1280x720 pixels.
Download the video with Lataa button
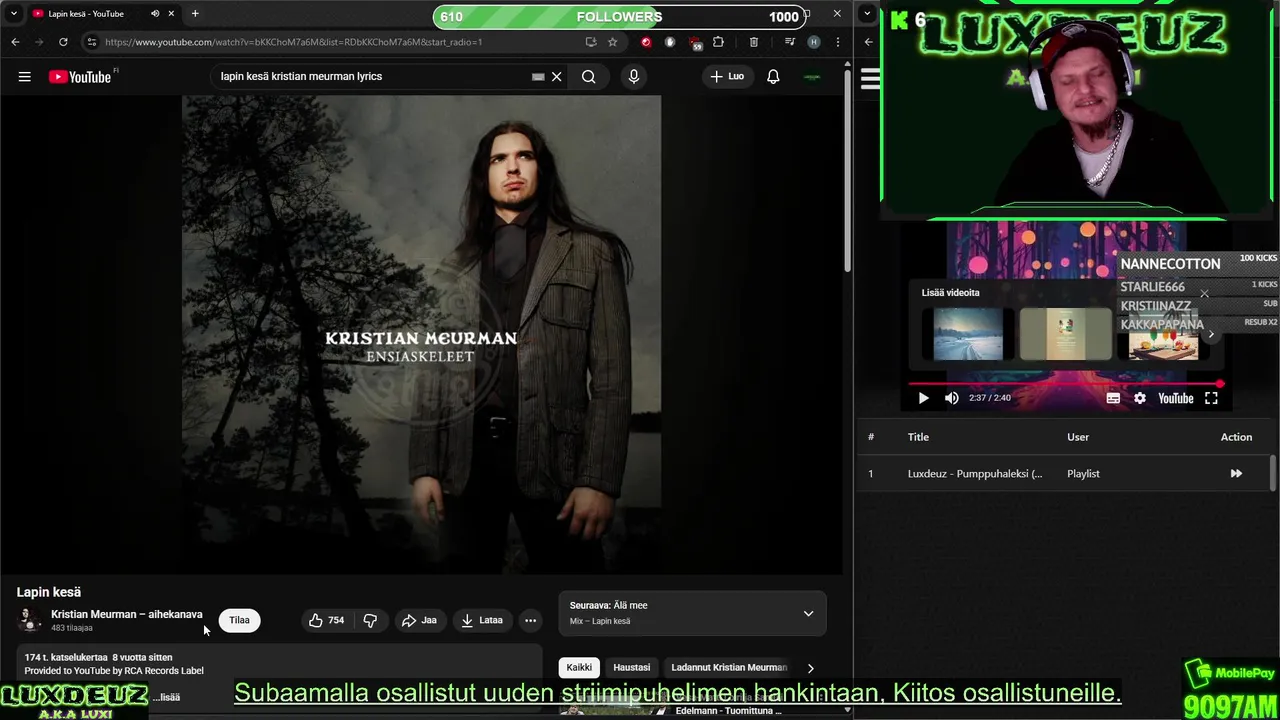pyautogui.click(x=482, y=620)
